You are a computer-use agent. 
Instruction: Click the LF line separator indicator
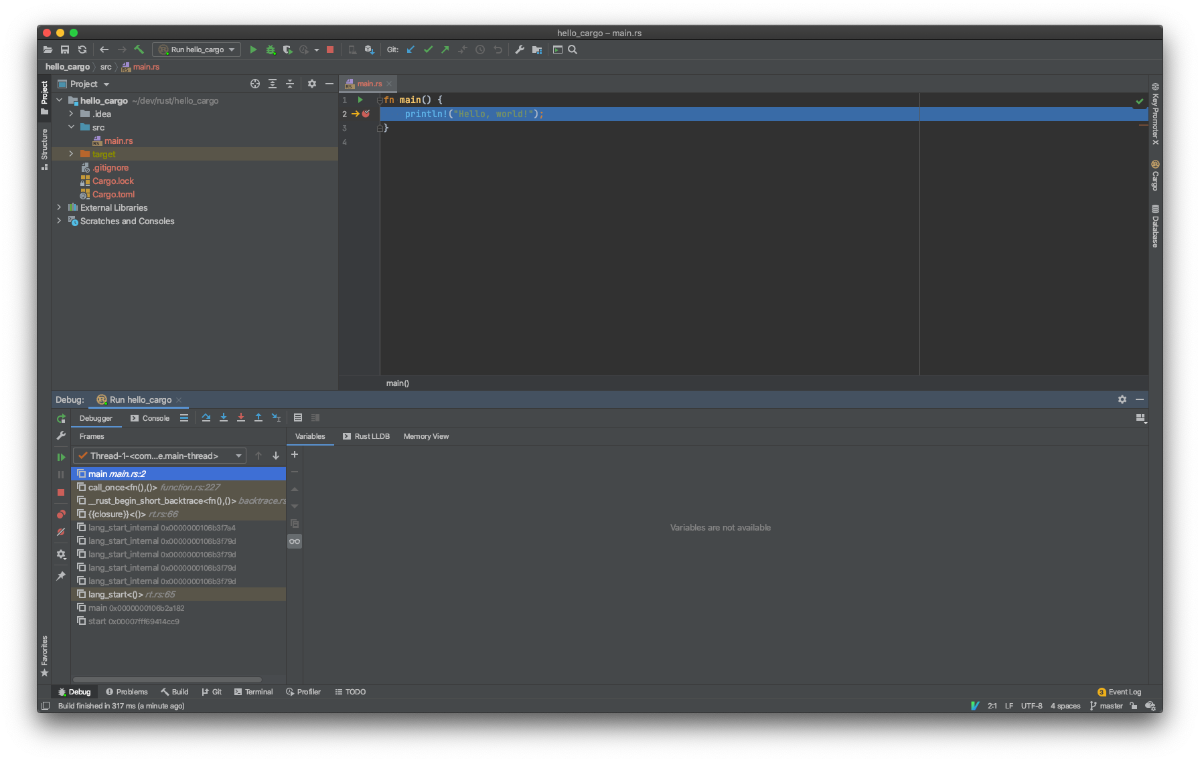(x=1009, y=706)
